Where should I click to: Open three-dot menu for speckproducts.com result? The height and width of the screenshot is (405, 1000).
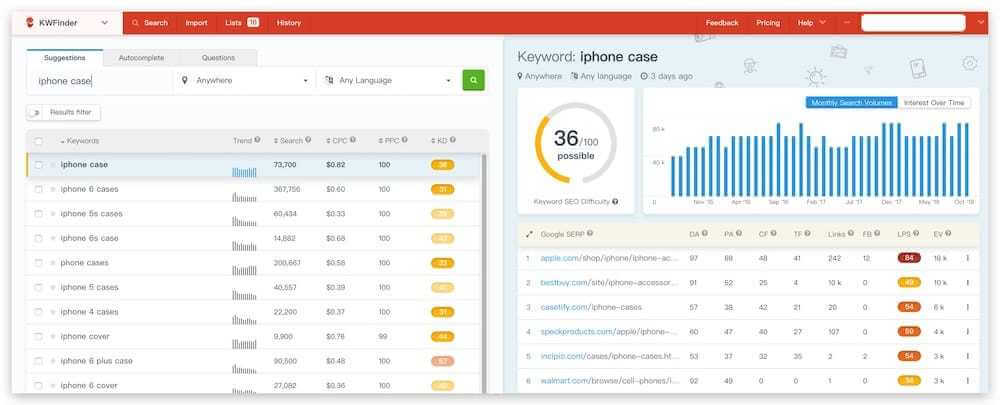(x=967, y=332)
